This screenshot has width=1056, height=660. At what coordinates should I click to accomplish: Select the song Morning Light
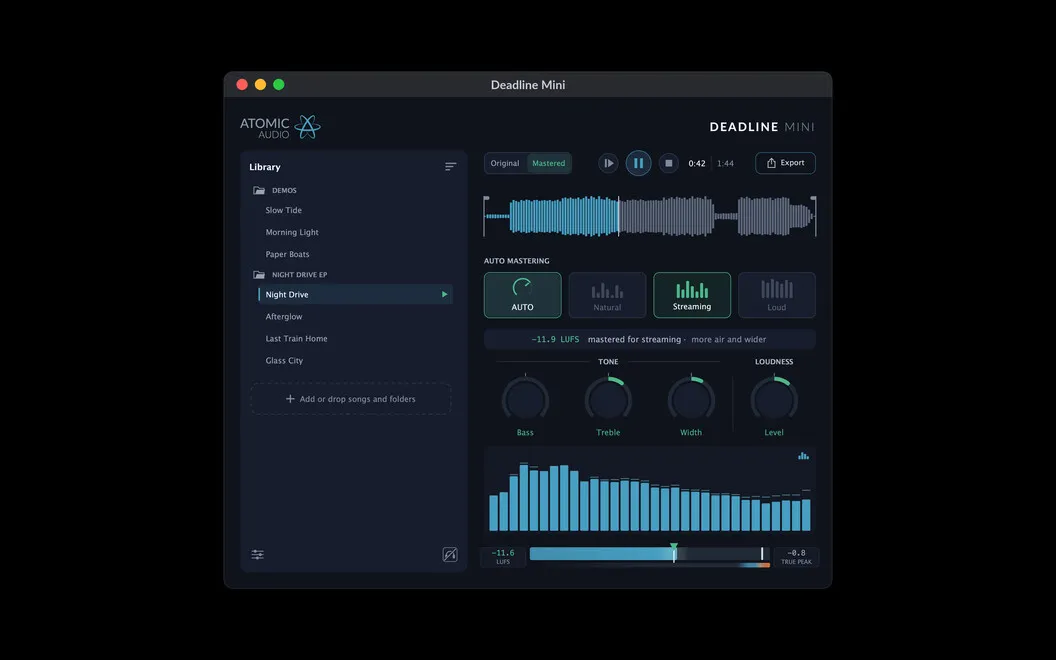pyautogui.click(x=292, y=232)
